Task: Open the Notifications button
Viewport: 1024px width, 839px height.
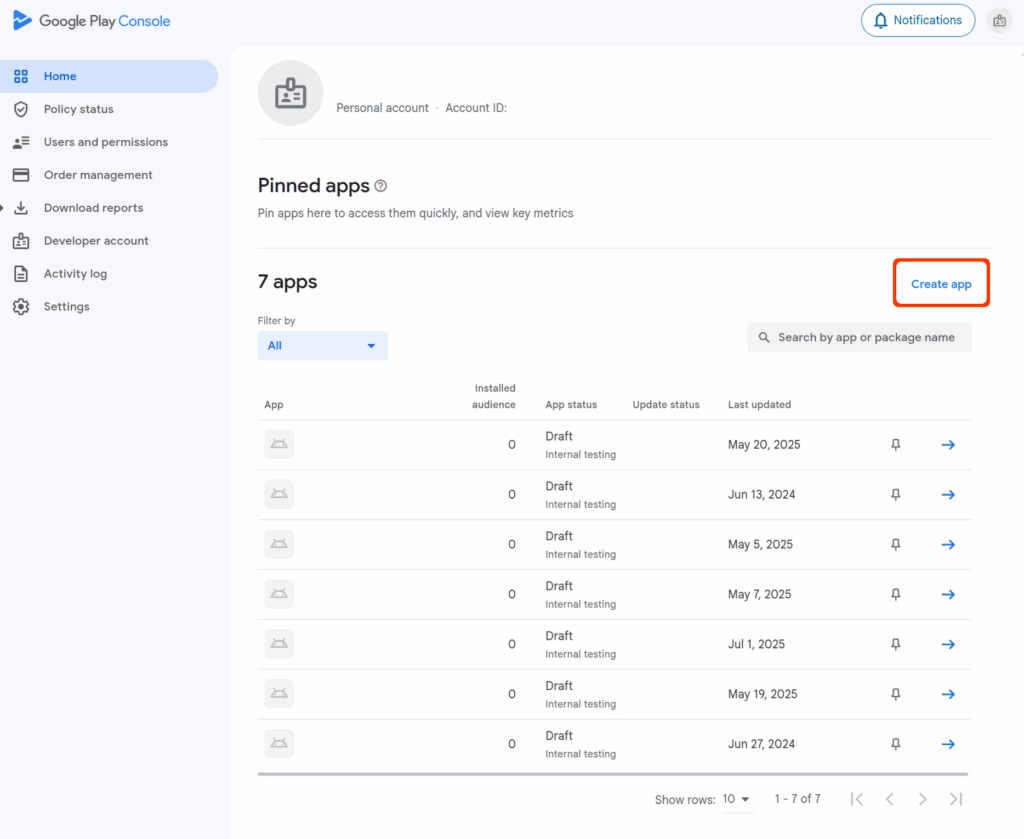Action: 917,21
